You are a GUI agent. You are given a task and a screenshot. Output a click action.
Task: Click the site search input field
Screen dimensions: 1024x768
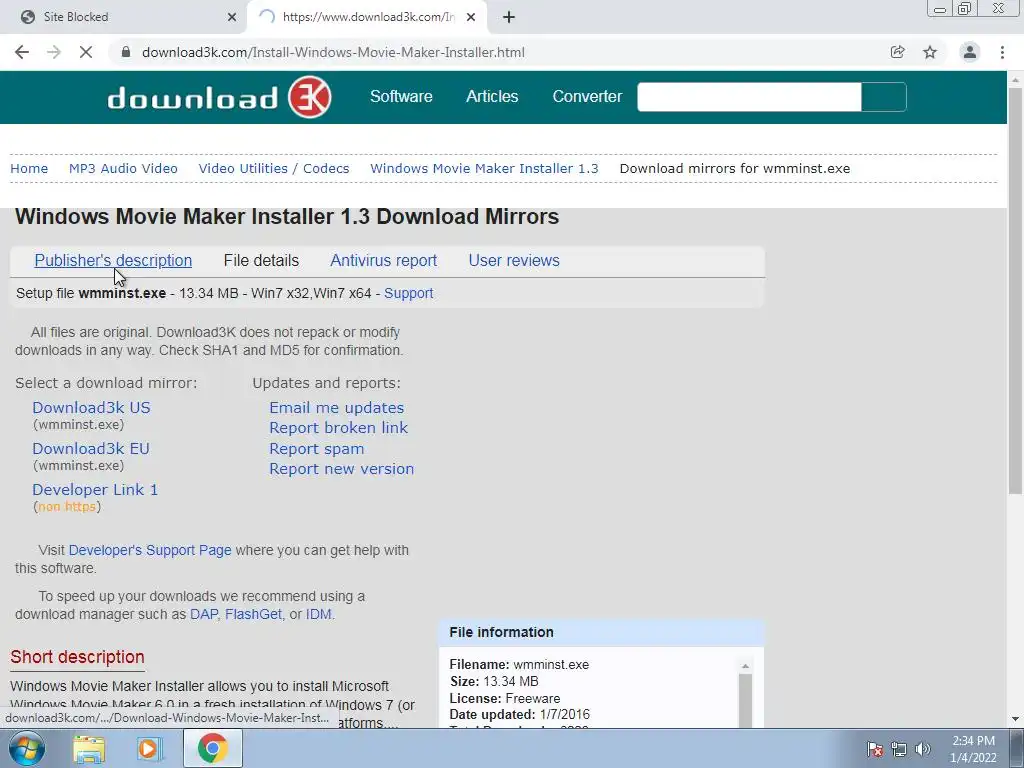coord(749,97)
